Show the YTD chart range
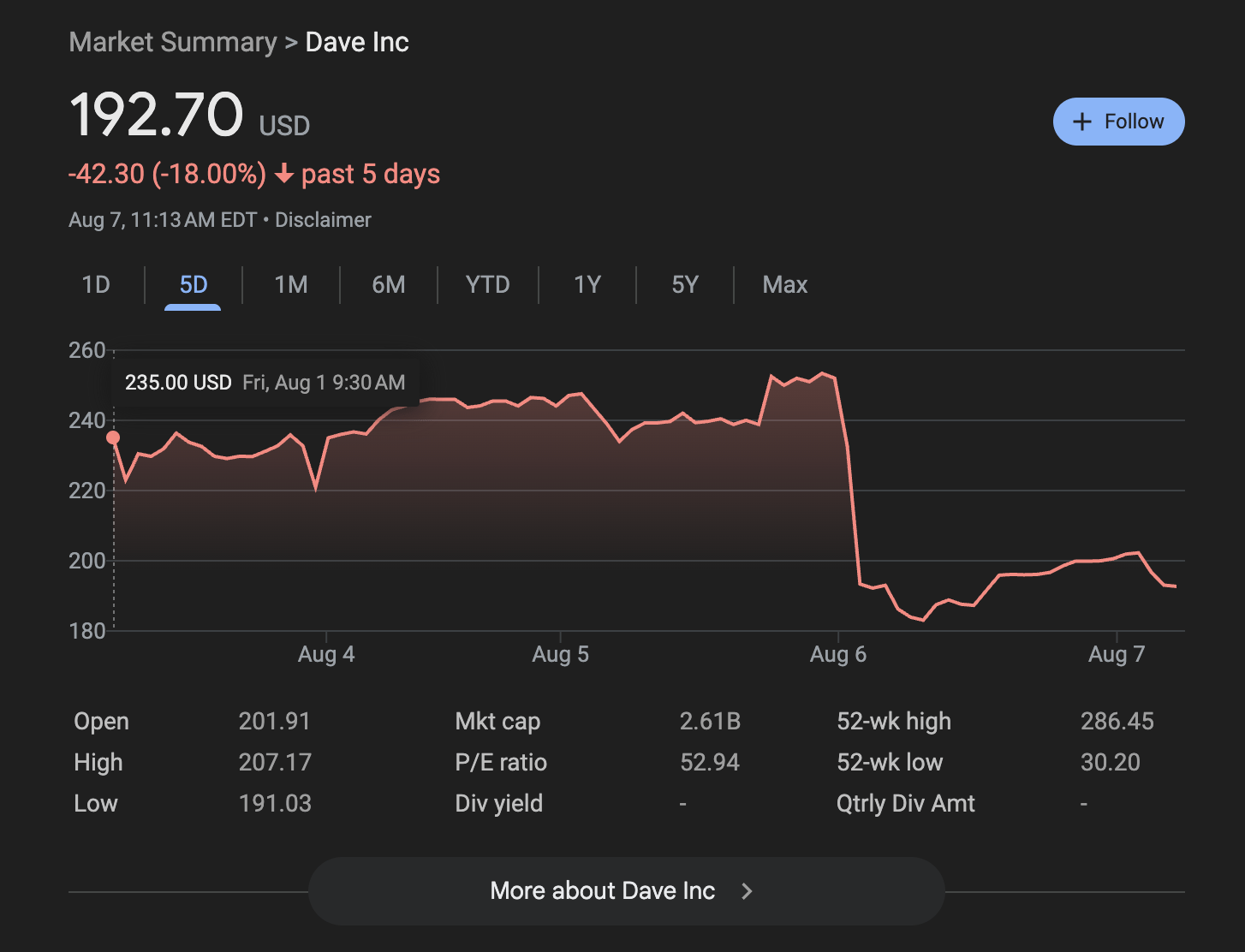Image resolution: width=1245 pixels, height=952 pixels. pyautogui.click(x=488, y=284)
